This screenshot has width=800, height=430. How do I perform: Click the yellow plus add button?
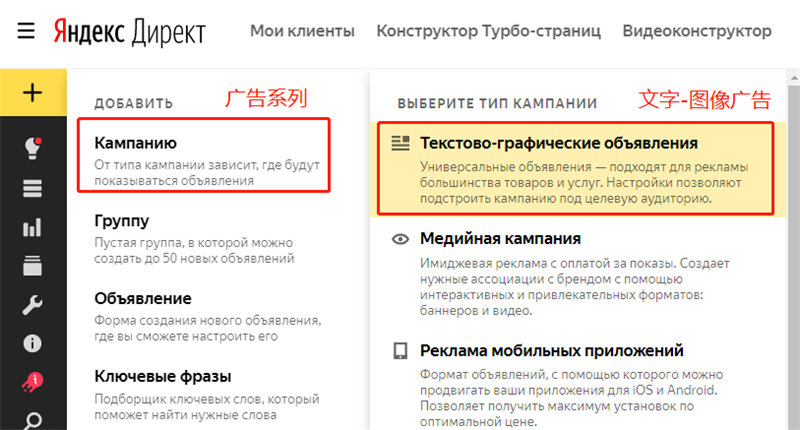[x=33, y=93]
